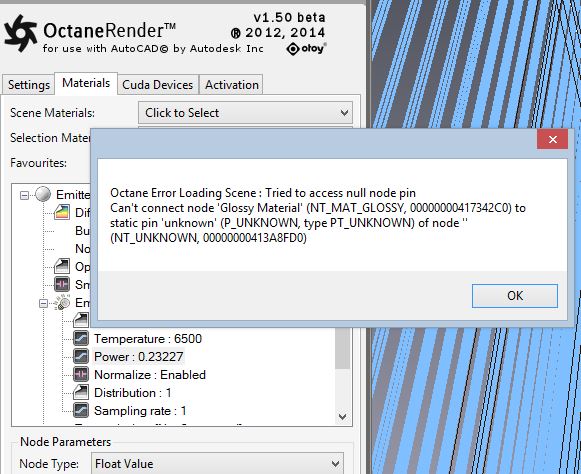Select the Normalize : Enabled tree item

[x=150, y=375]
